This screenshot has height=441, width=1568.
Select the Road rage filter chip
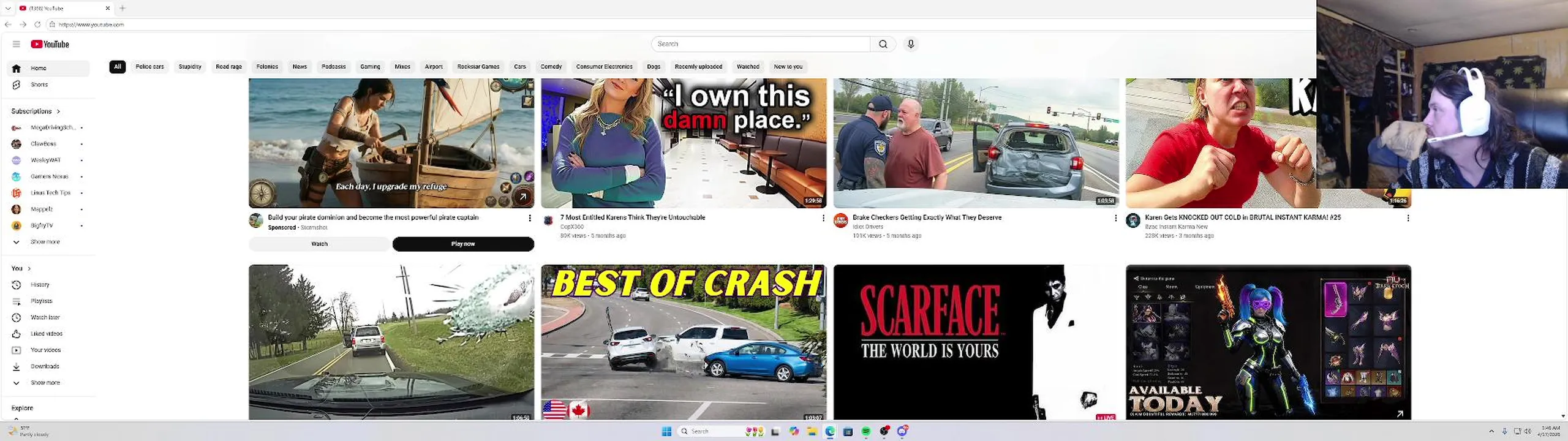pyautogui.click(x=229, y=67)
